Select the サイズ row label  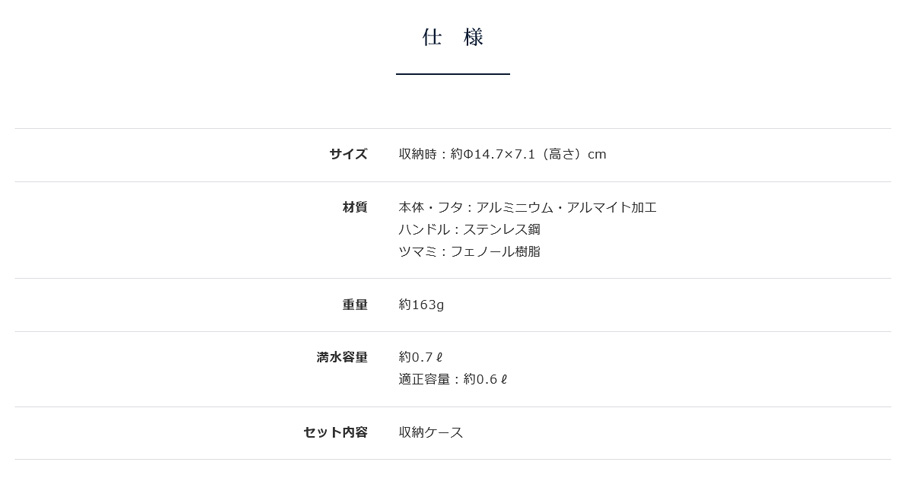tap(348, 154)
